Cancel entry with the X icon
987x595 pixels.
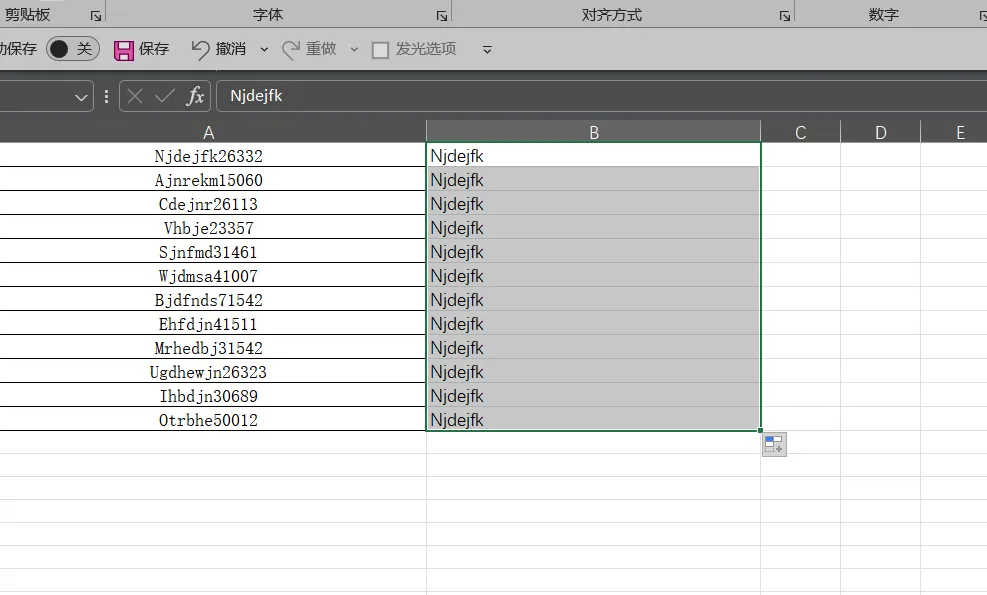135,96
